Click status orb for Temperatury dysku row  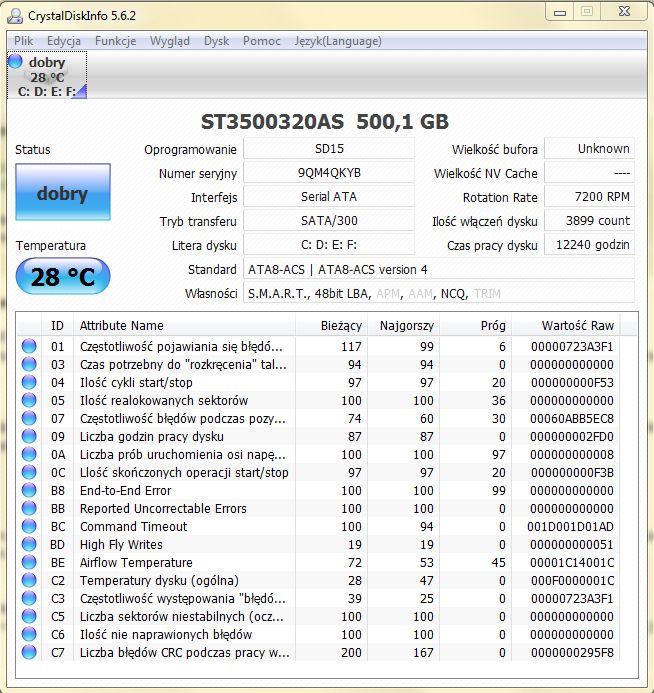pos(29,580)
